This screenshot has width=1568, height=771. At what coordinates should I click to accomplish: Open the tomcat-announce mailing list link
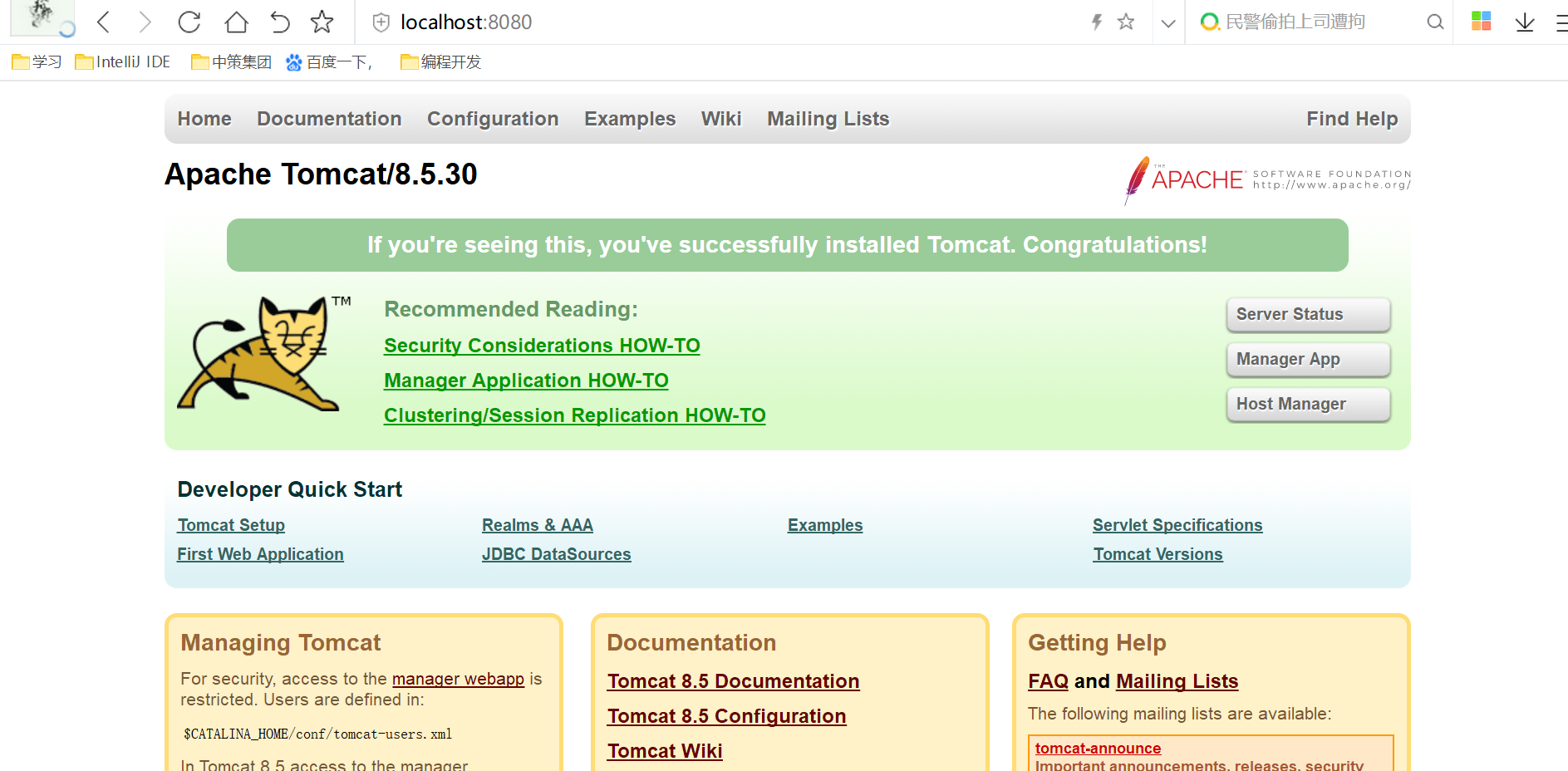pyautogui.click(x=1098, y=749)
